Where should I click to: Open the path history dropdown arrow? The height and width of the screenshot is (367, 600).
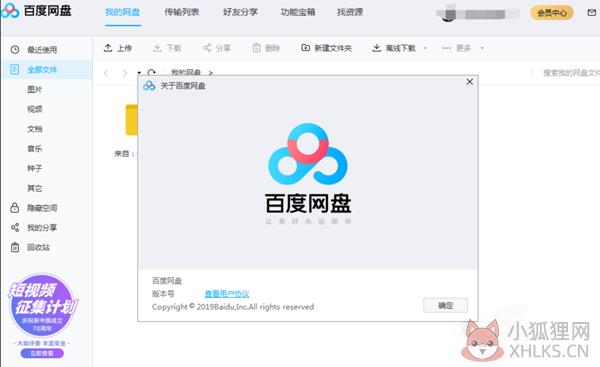point(139,73)
